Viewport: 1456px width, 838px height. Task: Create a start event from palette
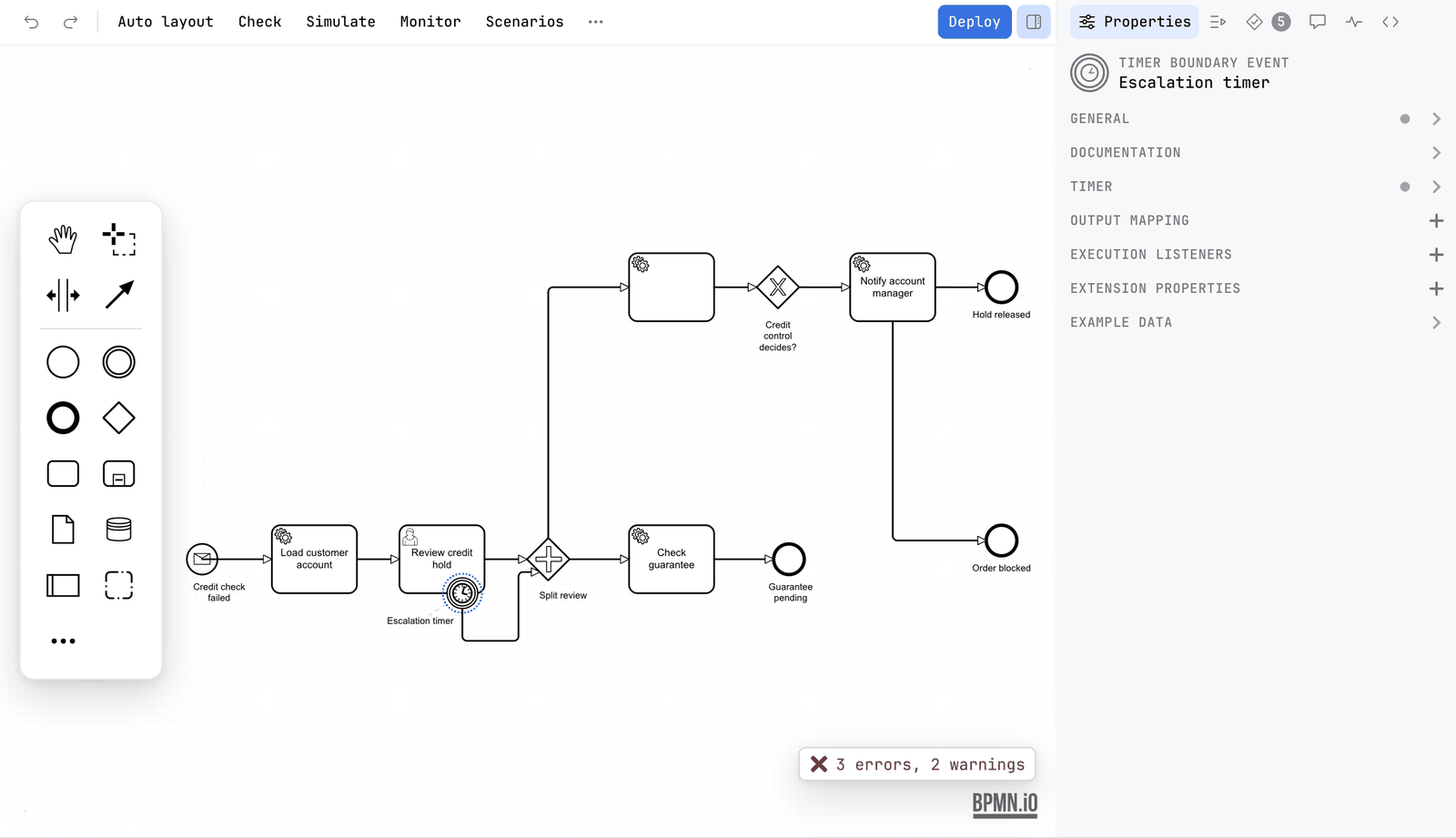pyautogui.click(x=63, y=362)
